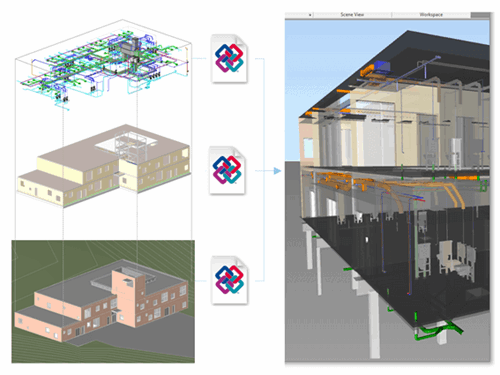Open the Workspace tab
Screen dimensions: 500x375
pyautogui.click(x=431, y=15)
